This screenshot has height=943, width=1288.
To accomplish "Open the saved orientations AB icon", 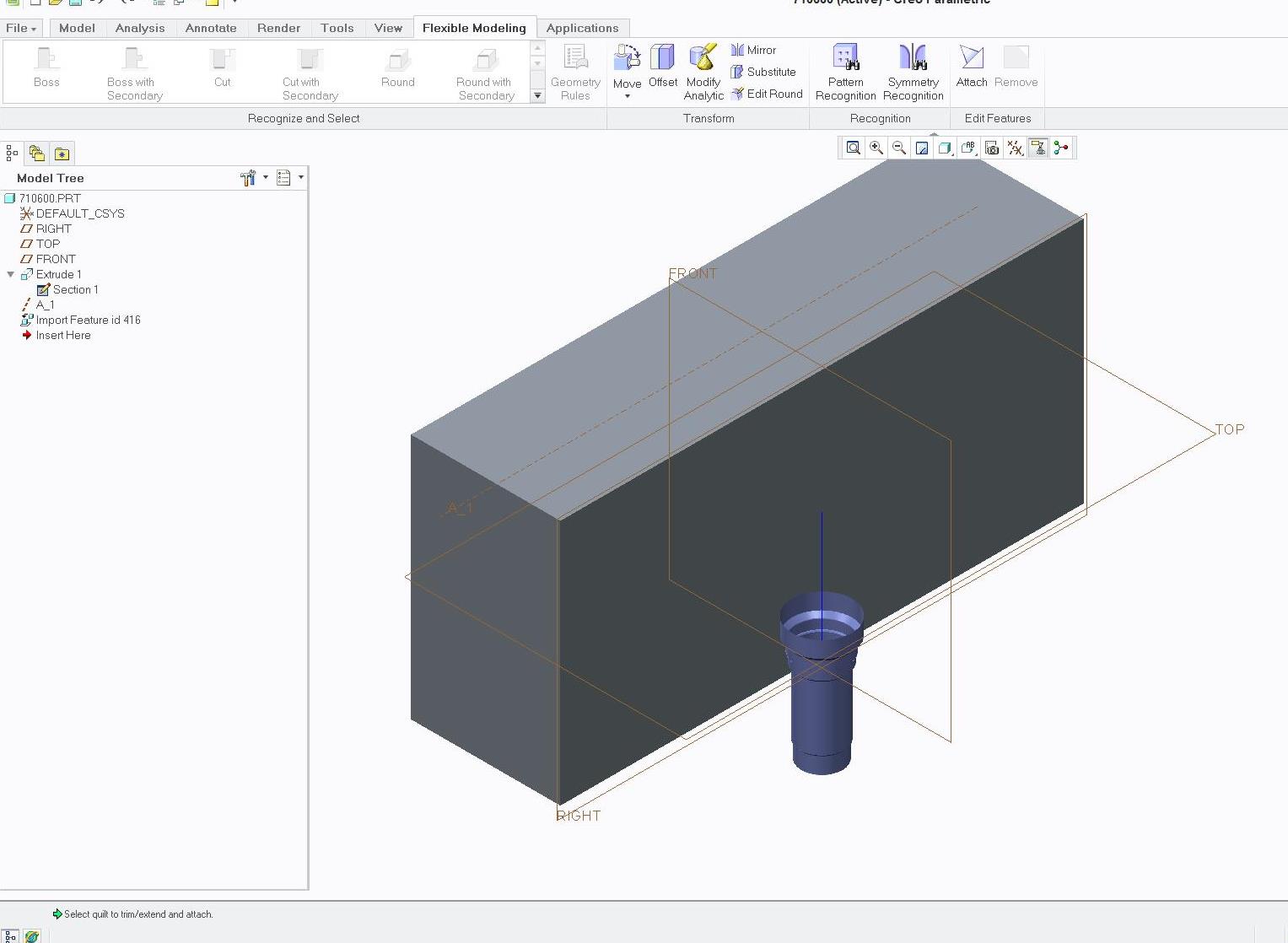I will point(968,148).
